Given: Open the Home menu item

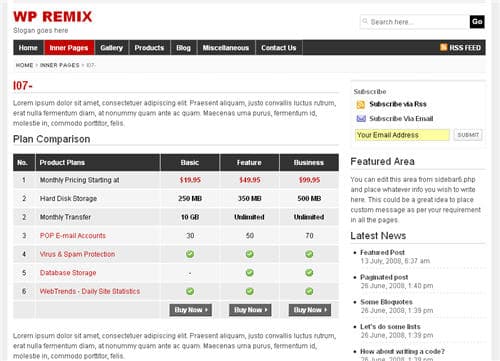Looking at the screenshot, I should pos(28,48).
